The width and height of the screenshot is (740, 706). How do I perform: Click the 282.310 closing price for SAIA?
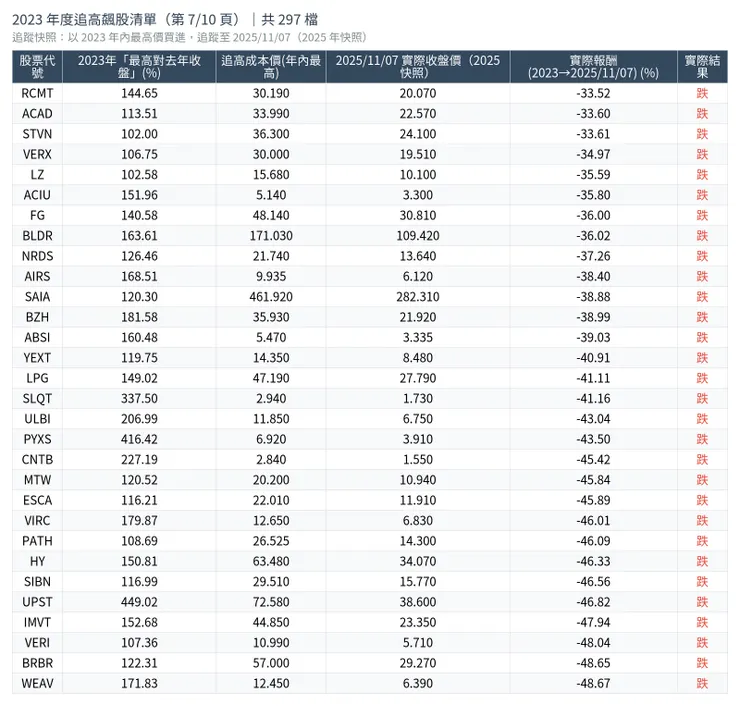[x=418, y=297]
